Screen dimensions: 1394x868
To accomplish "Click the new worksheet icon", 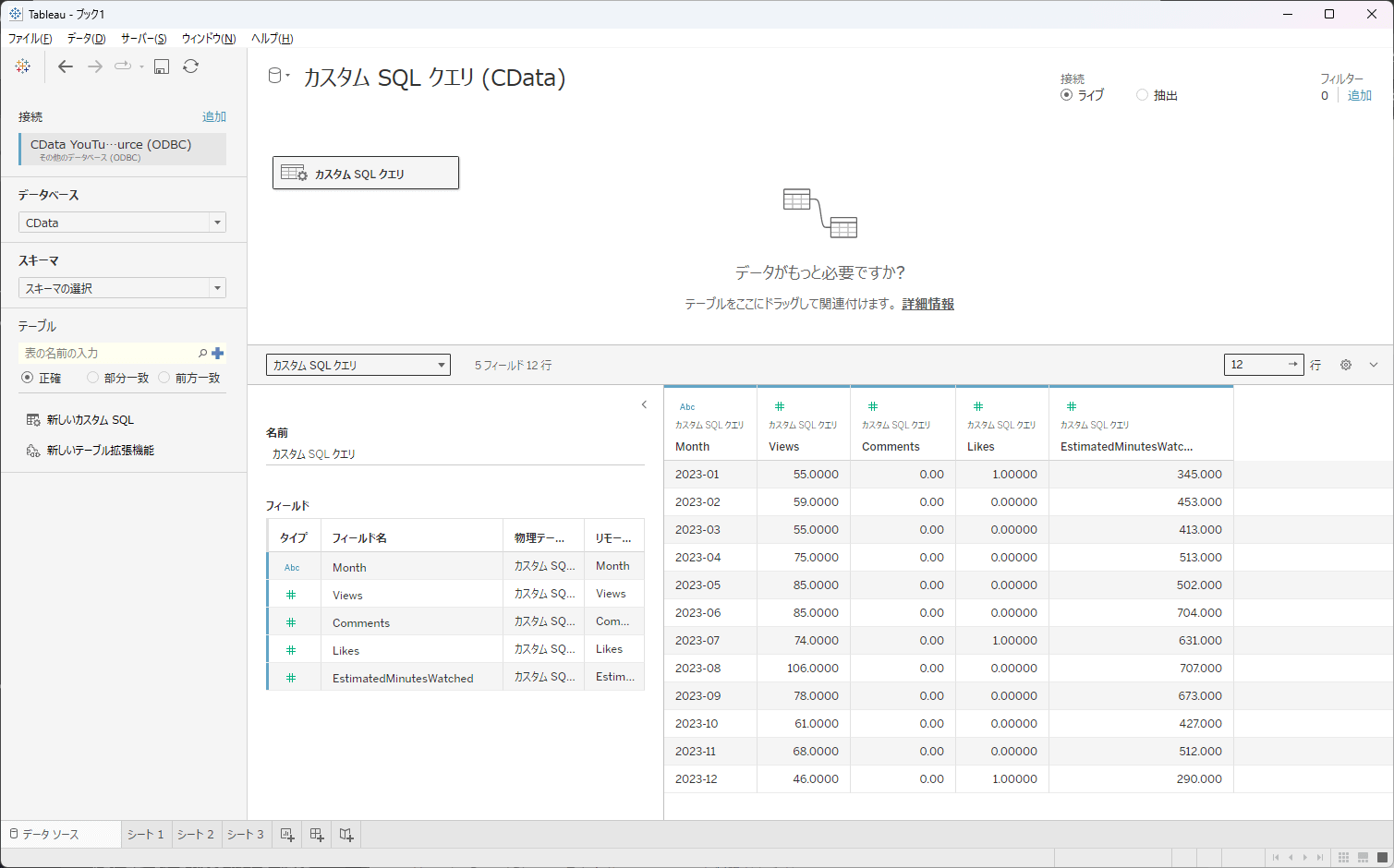I will (x=287, y=835).
